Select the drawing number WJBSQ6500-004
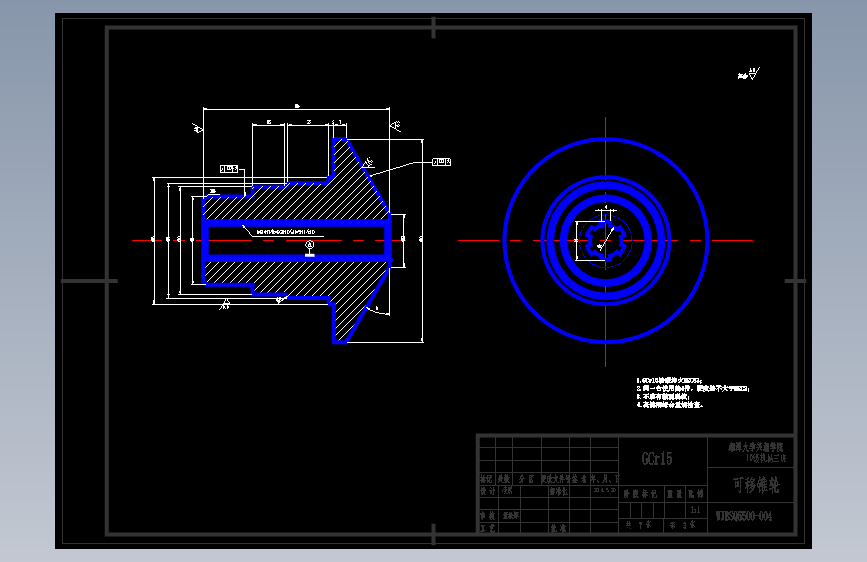This screenshot has height=562, width=867. click(x=744, y=516)
